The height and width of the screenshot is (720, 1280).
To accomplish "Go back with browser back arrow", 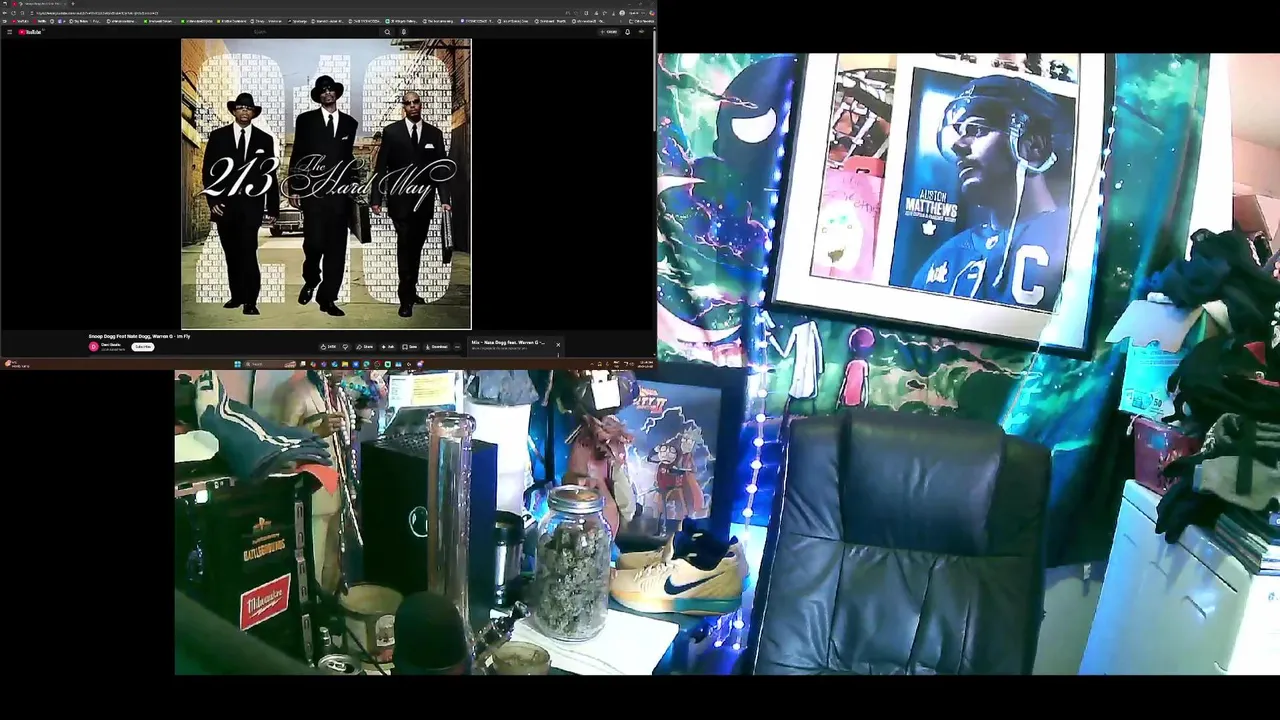I will (5, 13).
